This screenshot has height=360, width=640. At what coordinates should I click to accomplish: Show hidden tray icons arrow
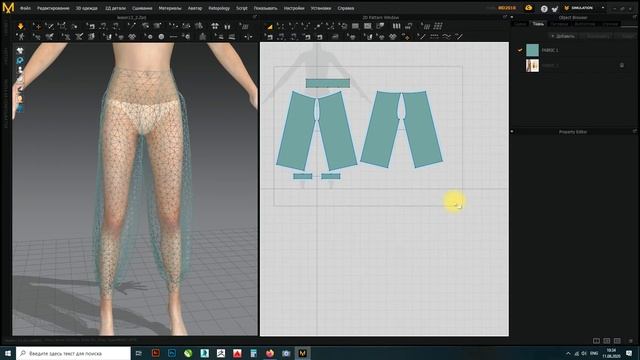pos(568,353)
